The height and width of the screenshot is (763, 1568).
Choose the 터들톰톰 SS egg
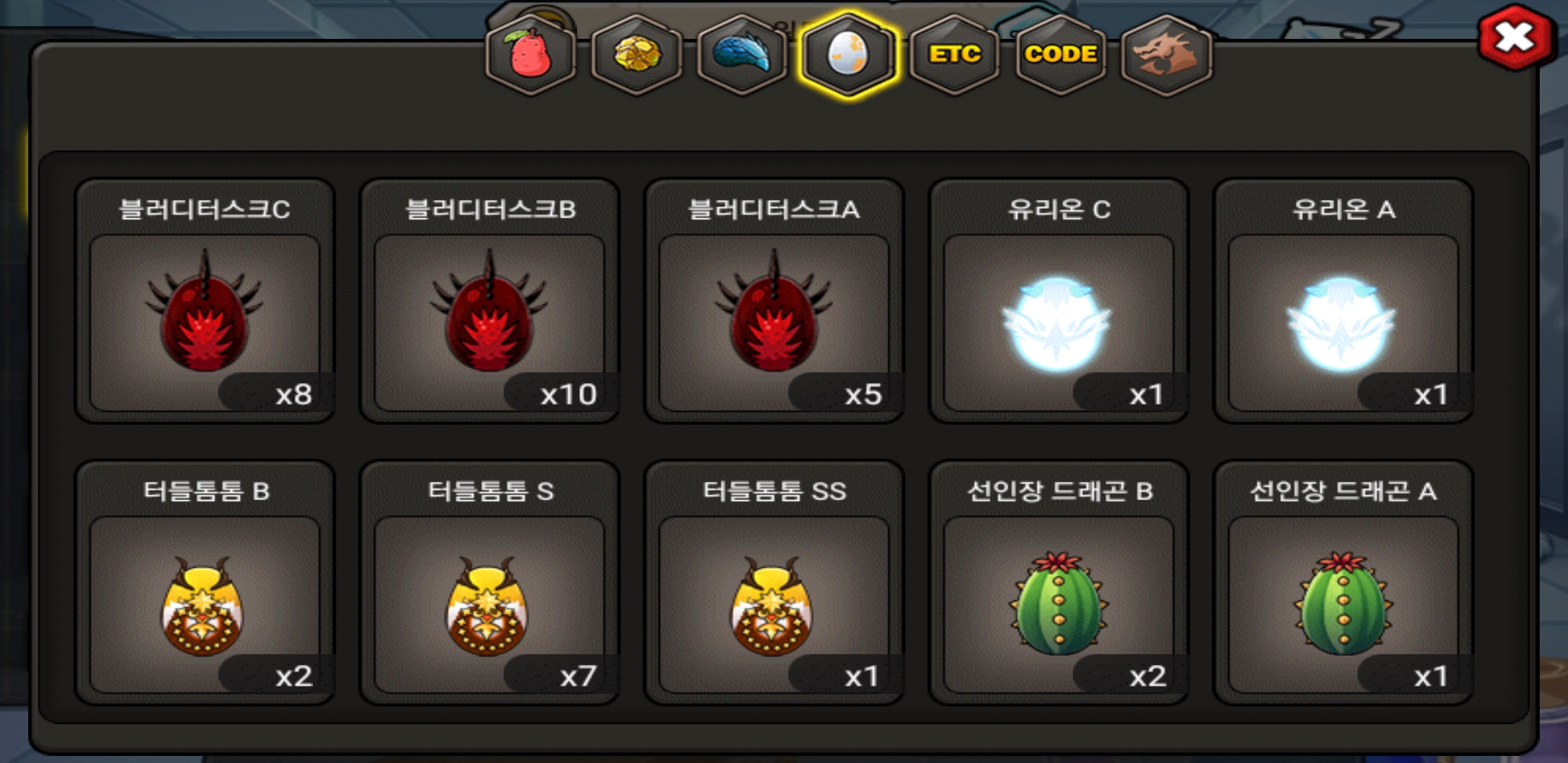pyautogui.click(x=772, y=606)
